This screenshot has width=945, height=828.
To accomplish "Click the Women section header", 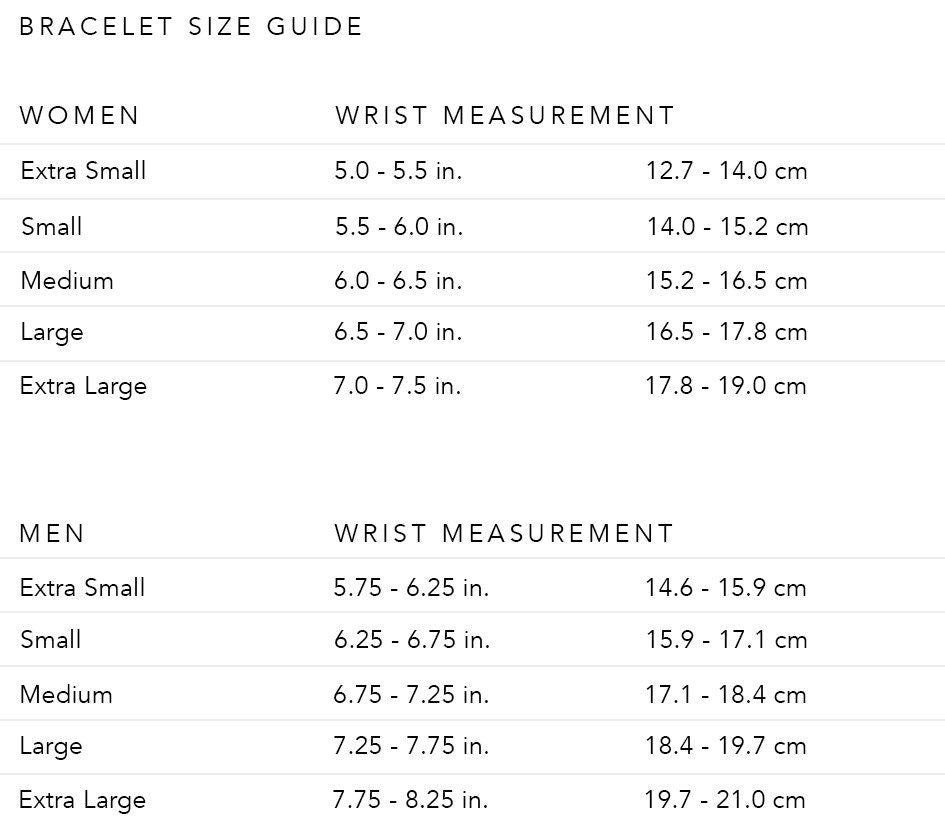I will click(x=80, y=115).
